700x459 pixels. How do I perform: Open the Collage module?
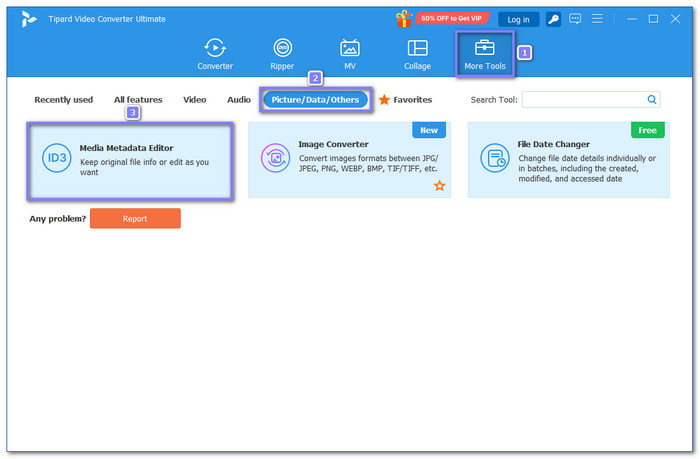click(417, 54)
